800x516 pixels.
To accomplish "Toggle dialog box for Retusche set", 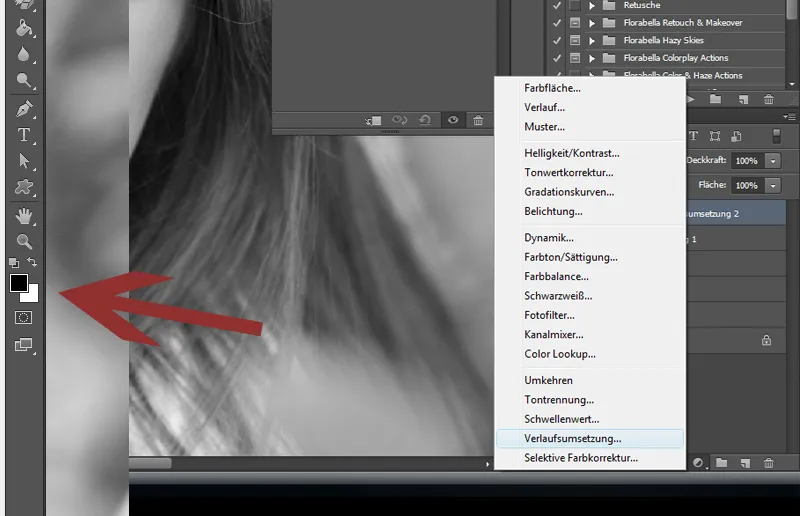I will coord(575,6).
